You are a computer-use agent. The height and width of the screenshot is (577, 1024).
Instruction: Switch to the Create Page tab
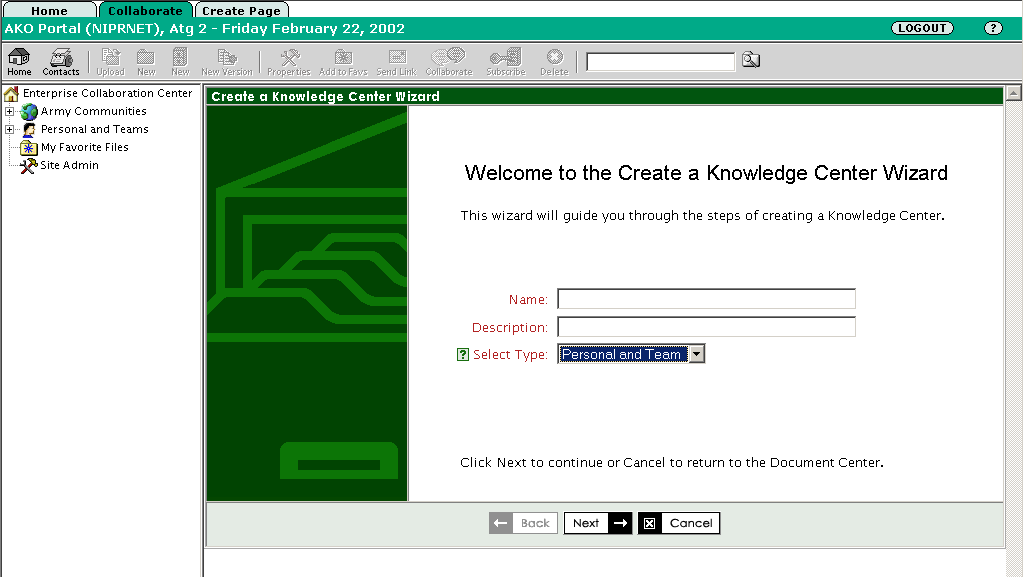(241, 11)
